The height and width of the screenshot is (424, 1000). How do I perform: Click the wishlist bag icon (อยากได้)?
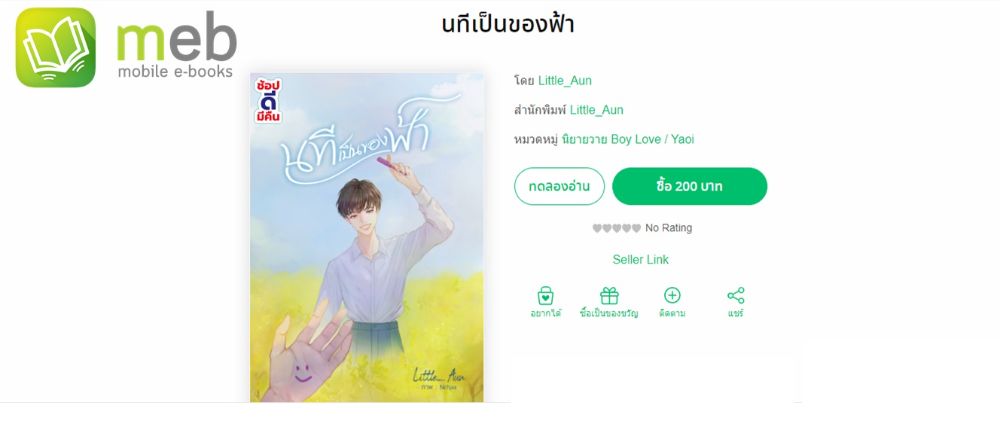[545, 295]
